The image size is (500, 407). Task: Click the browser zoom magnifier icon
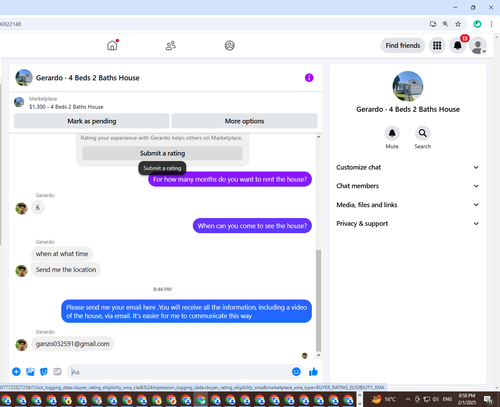(x=445, y=24)
